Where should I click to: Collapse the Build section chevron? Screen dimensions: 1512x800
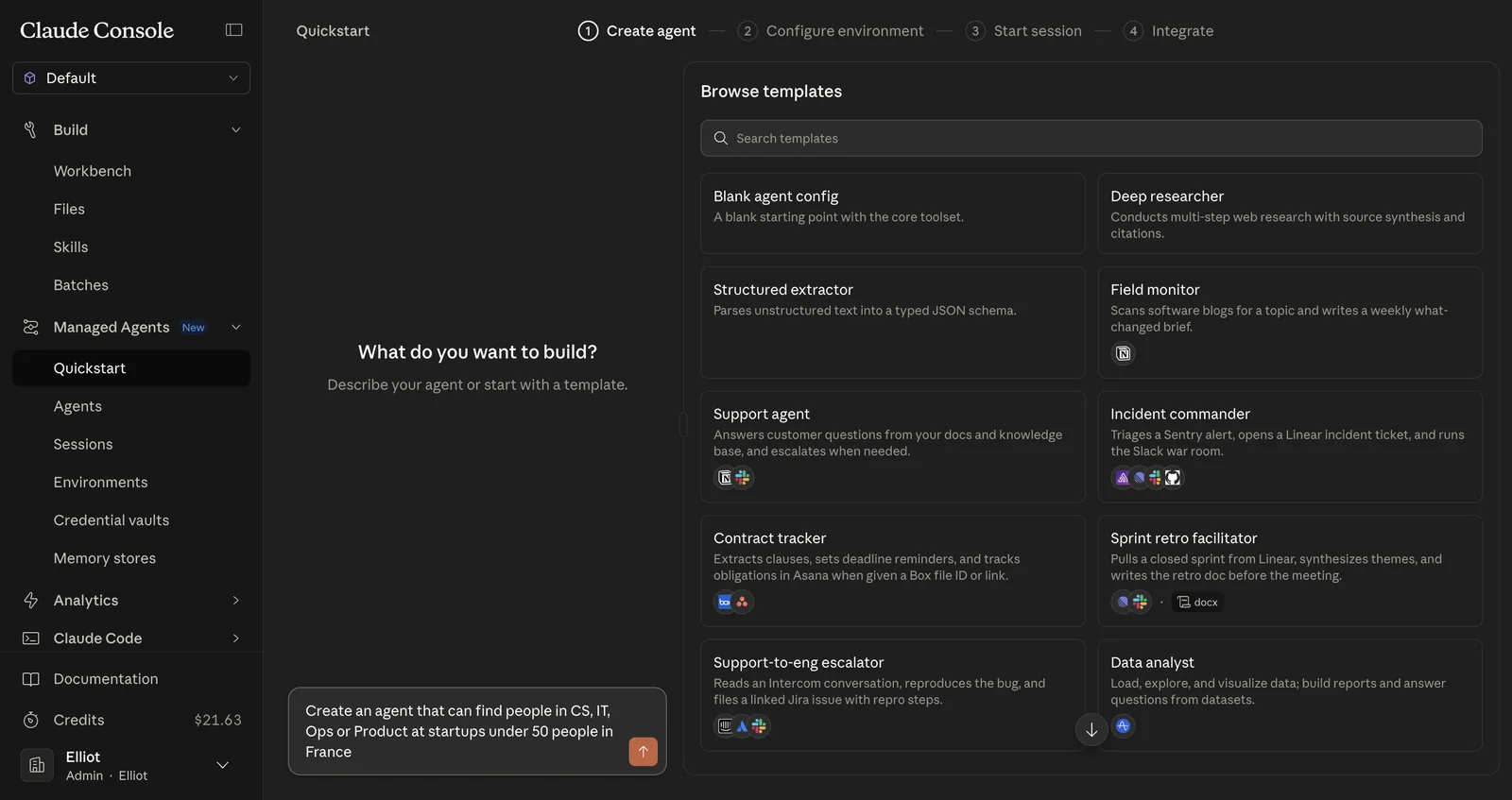(236, 129)
